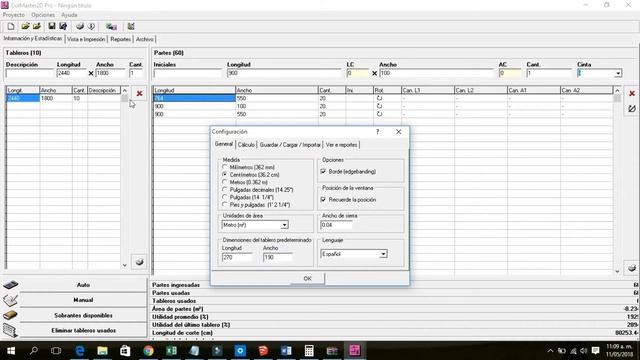Toggle the Borde (edgebanding) checkbox
This screenshot has width=640, height=360.
[x=323, y=171]
